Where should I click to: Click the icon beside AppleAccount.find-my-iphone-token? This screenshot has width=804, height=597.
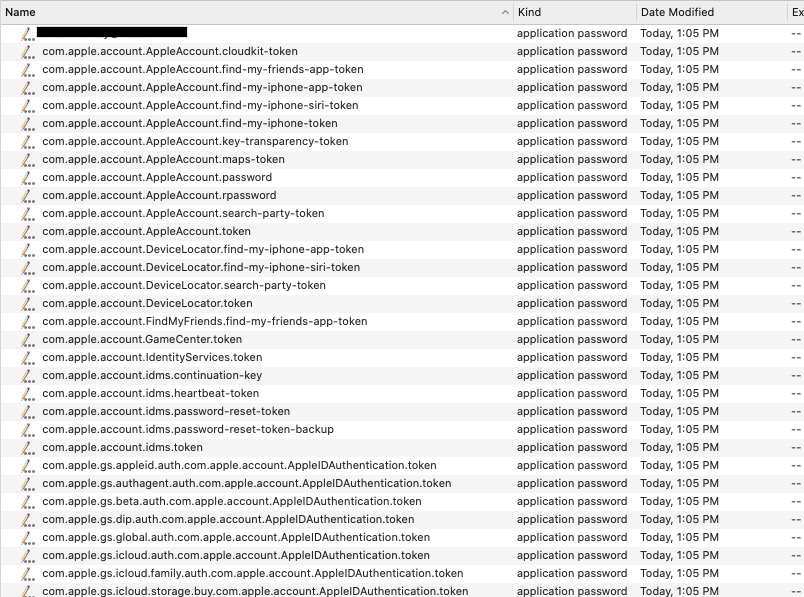pyautogui.click(x=28, y=123)
